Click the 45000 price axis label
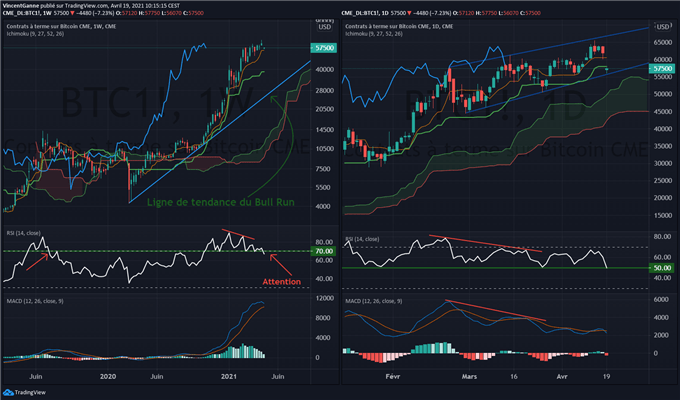680x400 pixels. (663, 111)
